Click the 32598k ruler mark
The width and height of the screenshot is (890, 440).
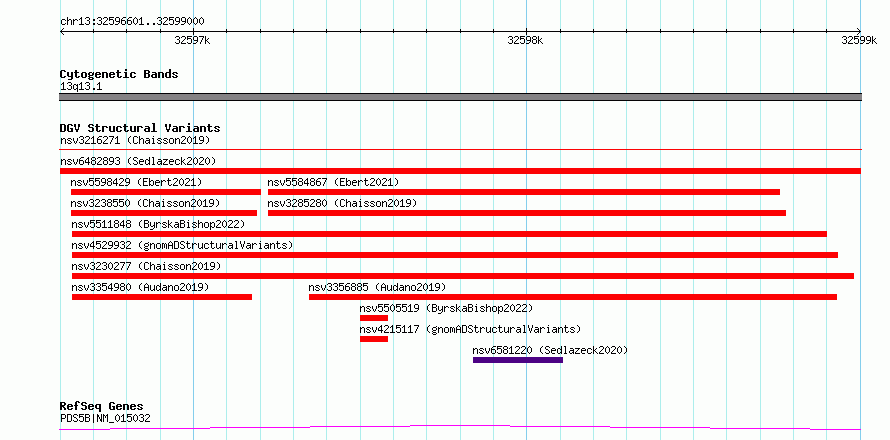526,40
